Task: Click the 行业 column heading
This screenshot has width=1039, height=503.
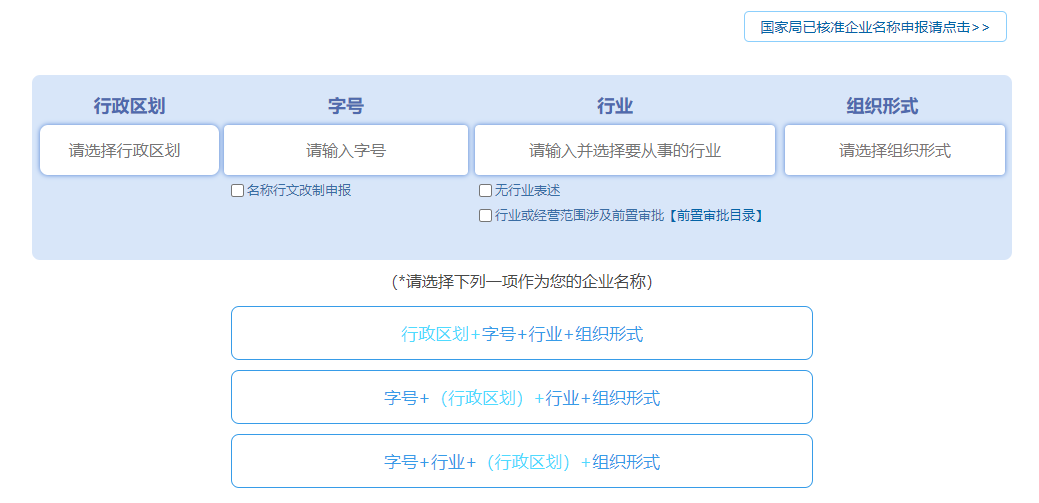Action: [x=615, y=106]
